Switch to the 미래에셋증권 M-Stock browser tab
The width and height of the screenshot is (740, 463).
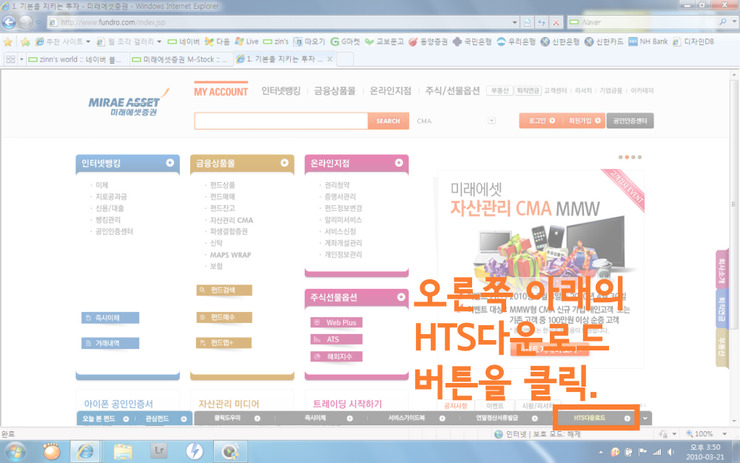[x=182, y=59]
